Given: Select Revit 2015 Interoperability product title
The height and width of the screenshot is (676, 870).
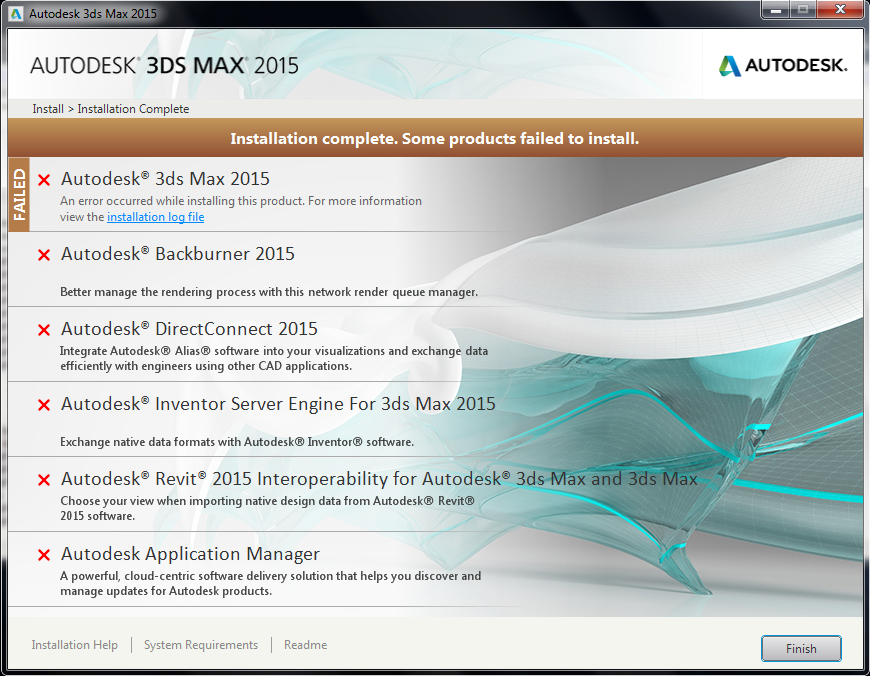Looking at the screenshot, I should tap(379, 478).
